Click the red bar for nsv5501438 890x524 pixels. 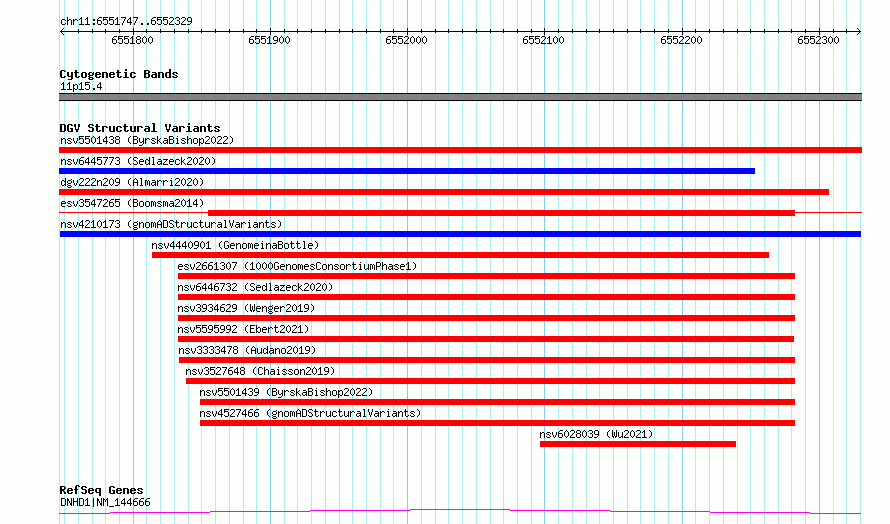click(x=460, y=150)
